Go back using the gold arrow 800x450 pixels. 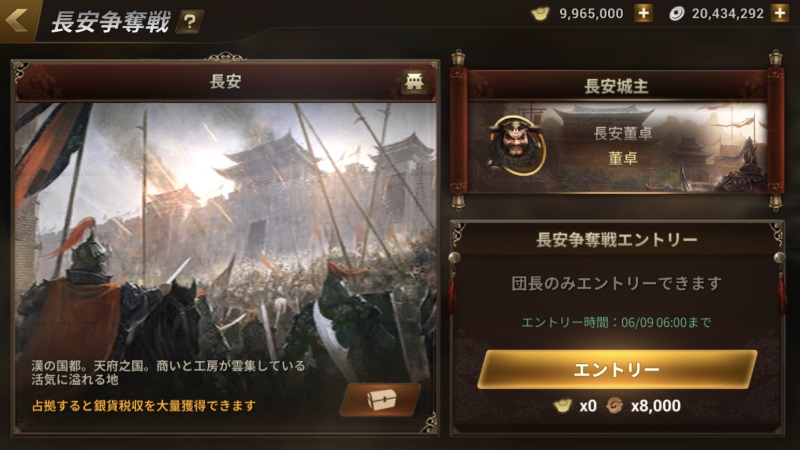click(x=17, y=20)
